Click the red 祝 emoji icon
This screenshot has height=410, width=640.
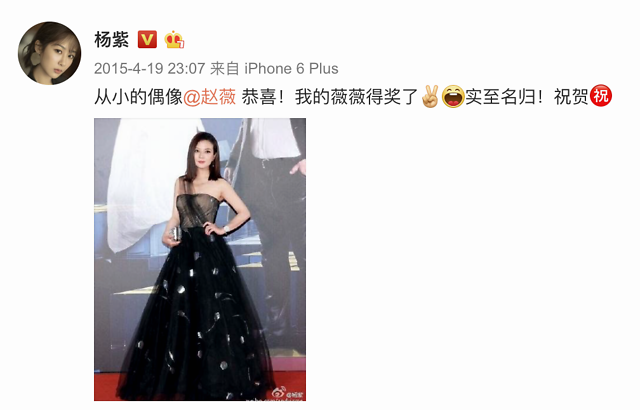(x=601, y=96)
